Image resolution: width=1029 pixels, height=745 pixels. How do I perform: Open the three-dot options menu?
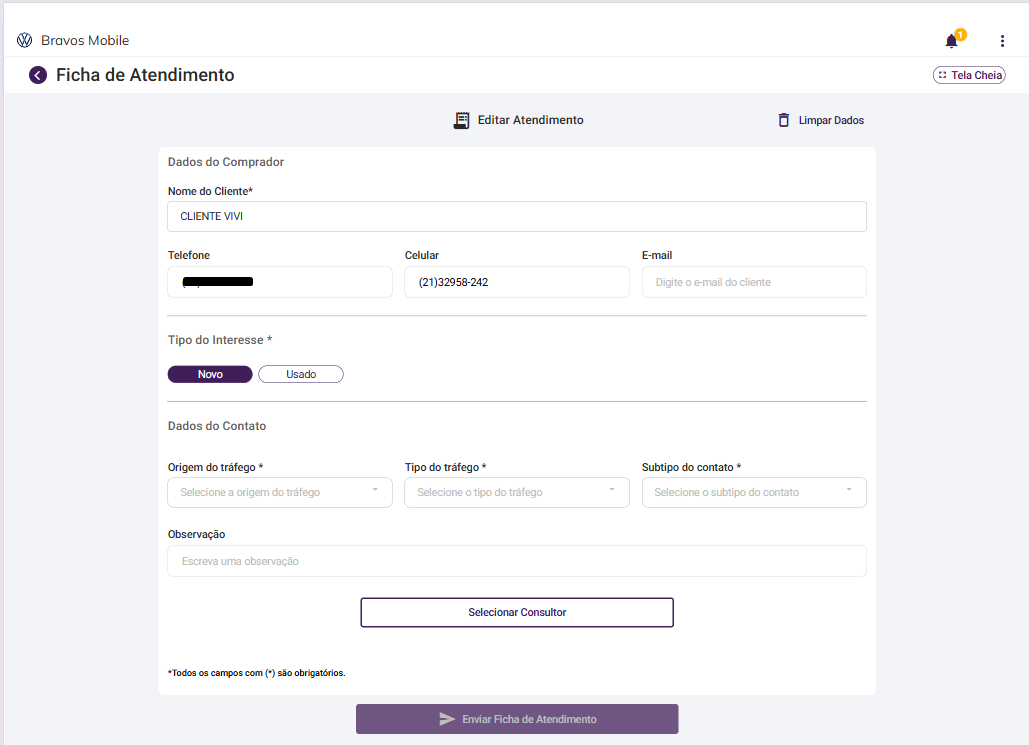(1002, 41)
